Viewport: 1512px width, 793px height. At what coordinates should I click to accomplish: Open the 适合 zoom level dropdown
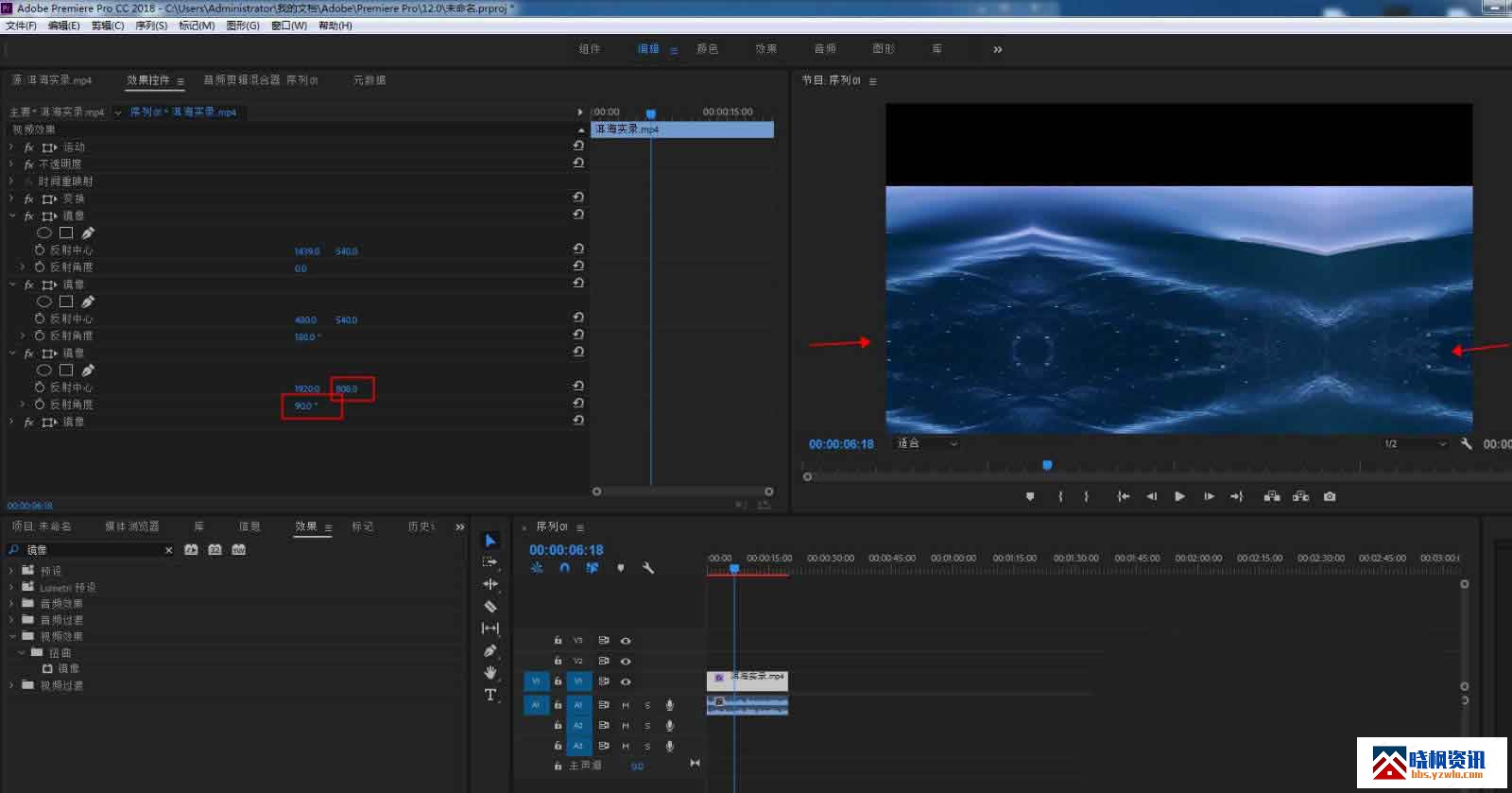tap(926, 443)
